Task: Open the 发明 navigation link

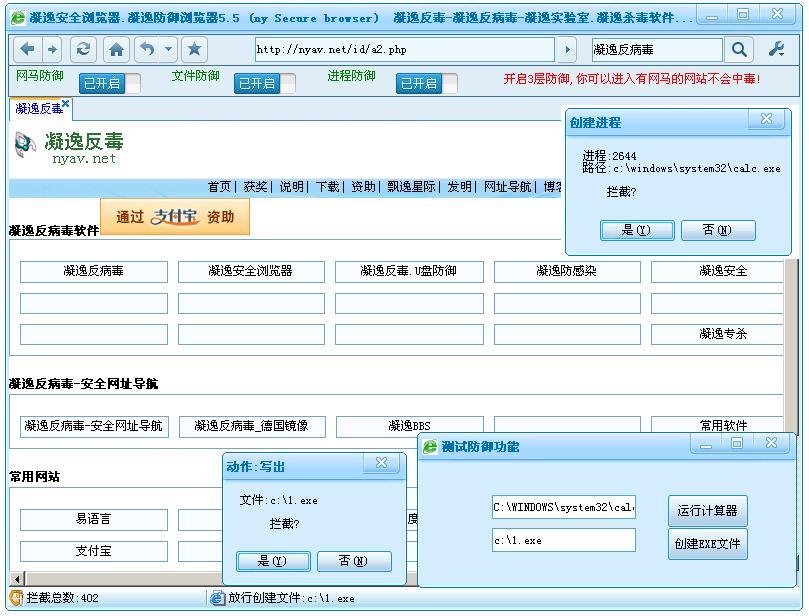Action: pos(459,187)
